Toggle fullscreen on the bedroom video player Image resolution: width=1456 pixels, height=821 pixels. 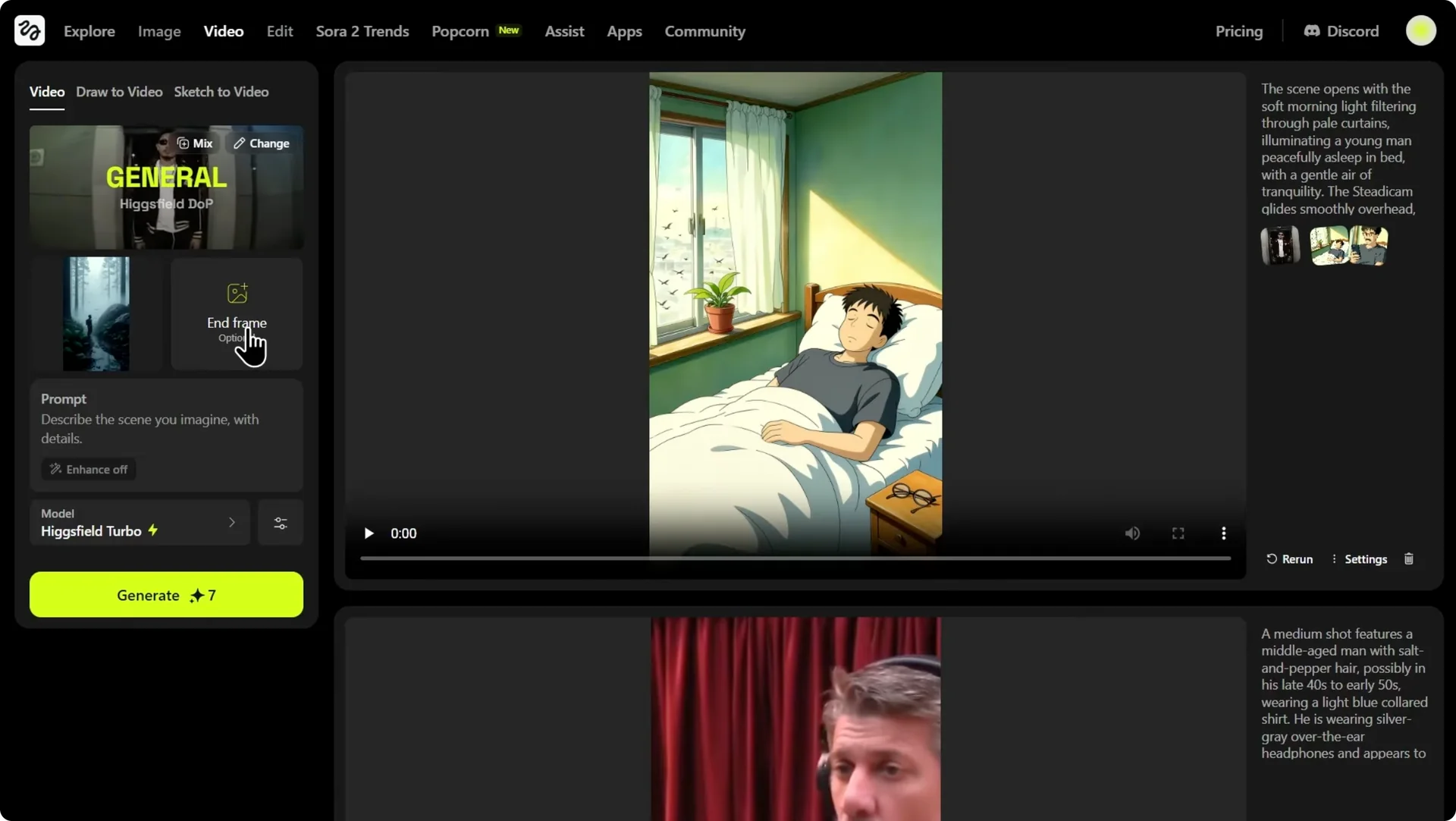1178,533
